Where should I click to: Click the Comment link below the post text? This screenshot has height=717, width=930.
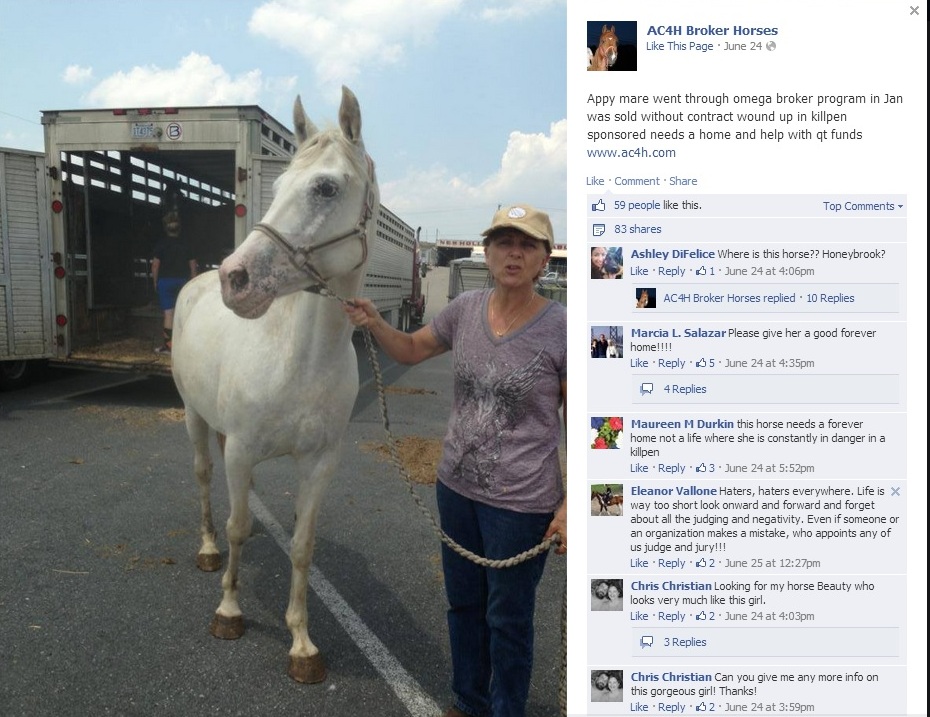(636, 181)
